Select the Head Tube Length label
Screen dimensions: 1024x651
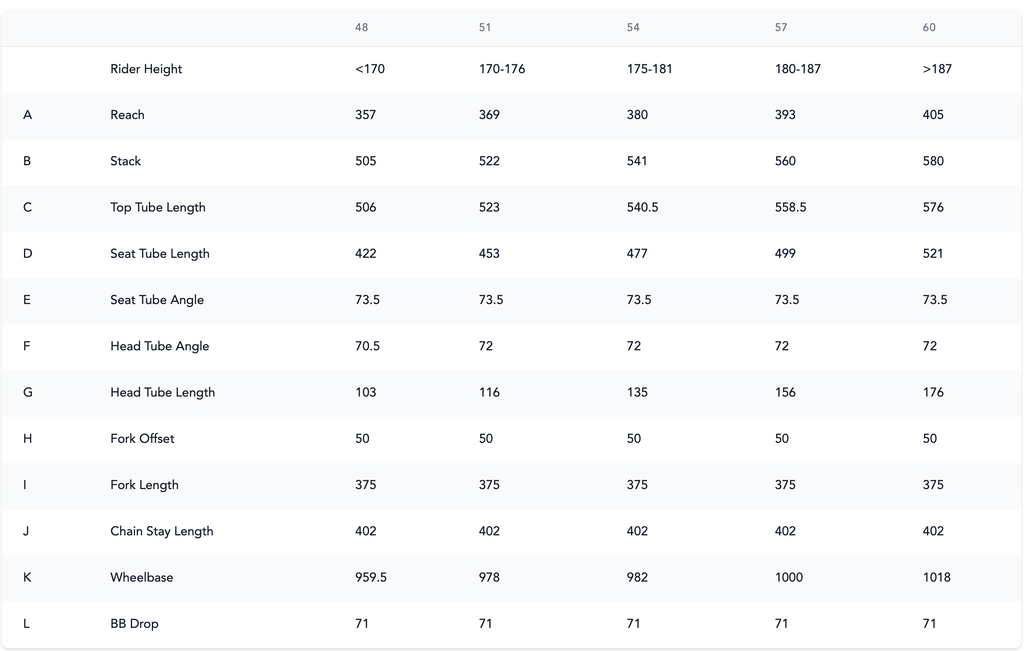click(x=163, y=392)
